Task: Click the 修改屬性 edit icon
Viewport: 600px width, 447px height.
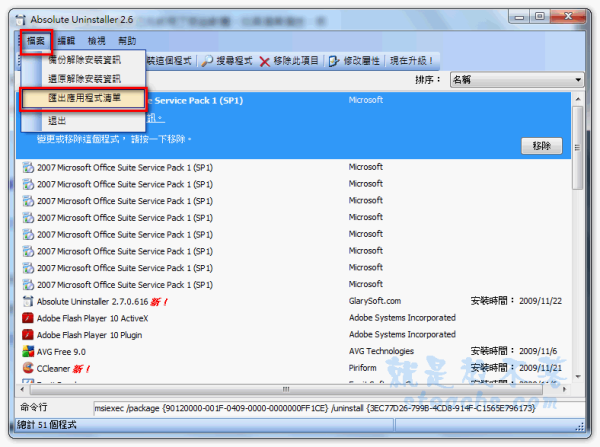Action: (x=334, y=61)
